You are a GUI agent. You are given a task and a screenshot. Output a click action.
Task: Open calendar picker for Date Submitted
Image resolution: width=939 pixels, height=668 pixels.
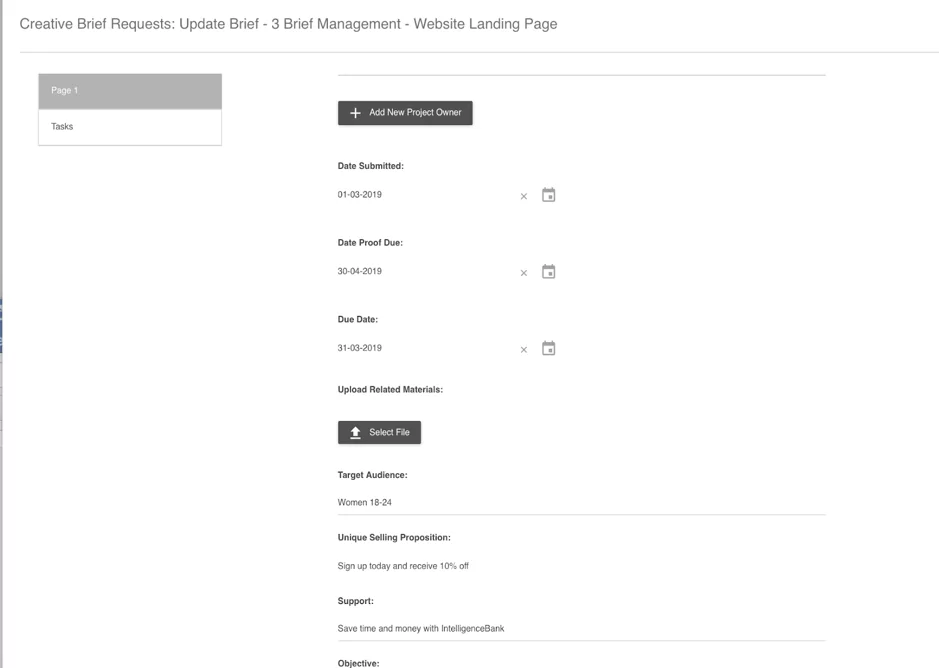pyautogui.click(x=549, y=195)
